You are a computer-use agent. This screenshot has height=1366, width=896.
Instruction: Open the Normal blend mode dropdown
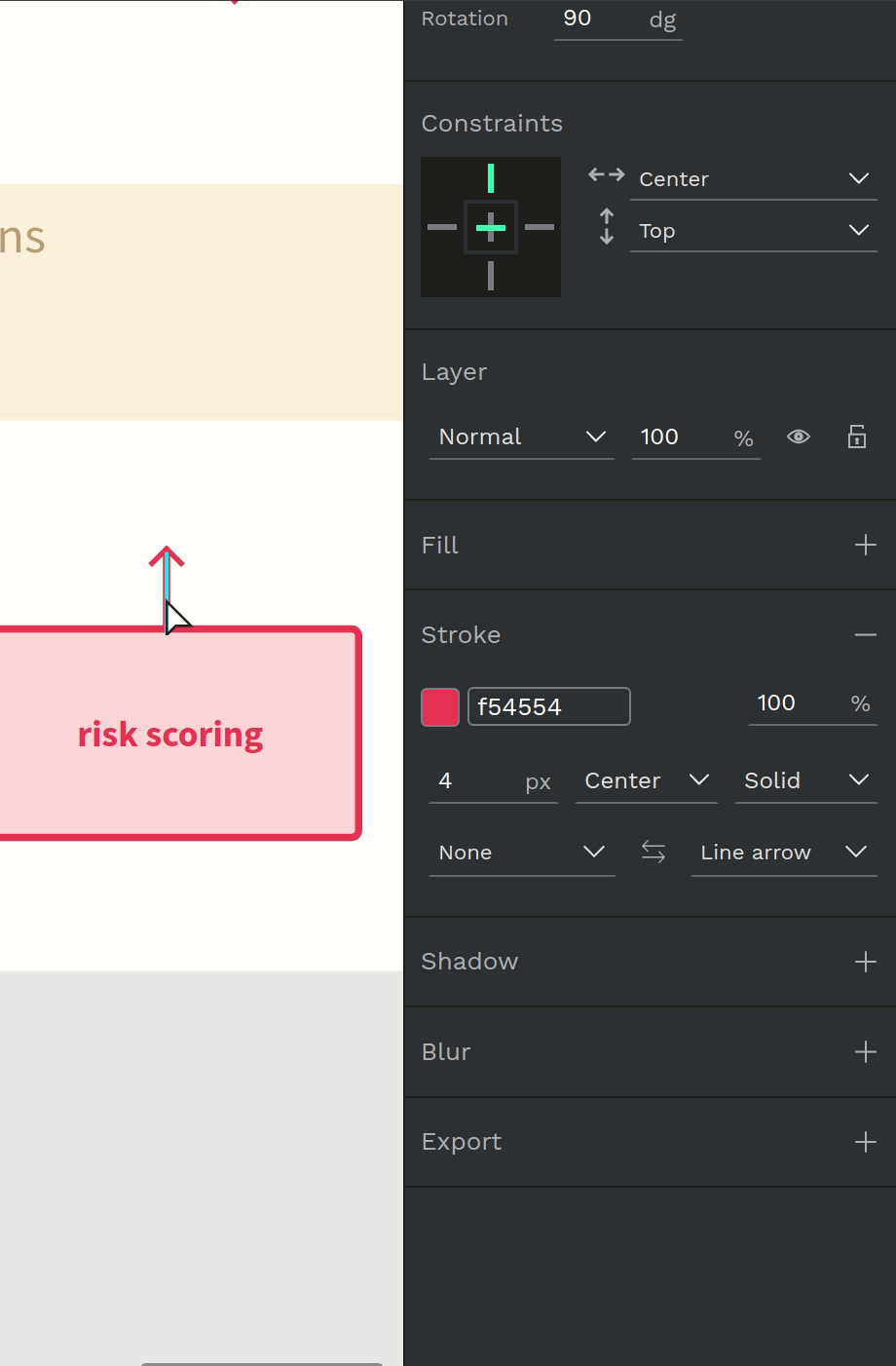[522, 437]
